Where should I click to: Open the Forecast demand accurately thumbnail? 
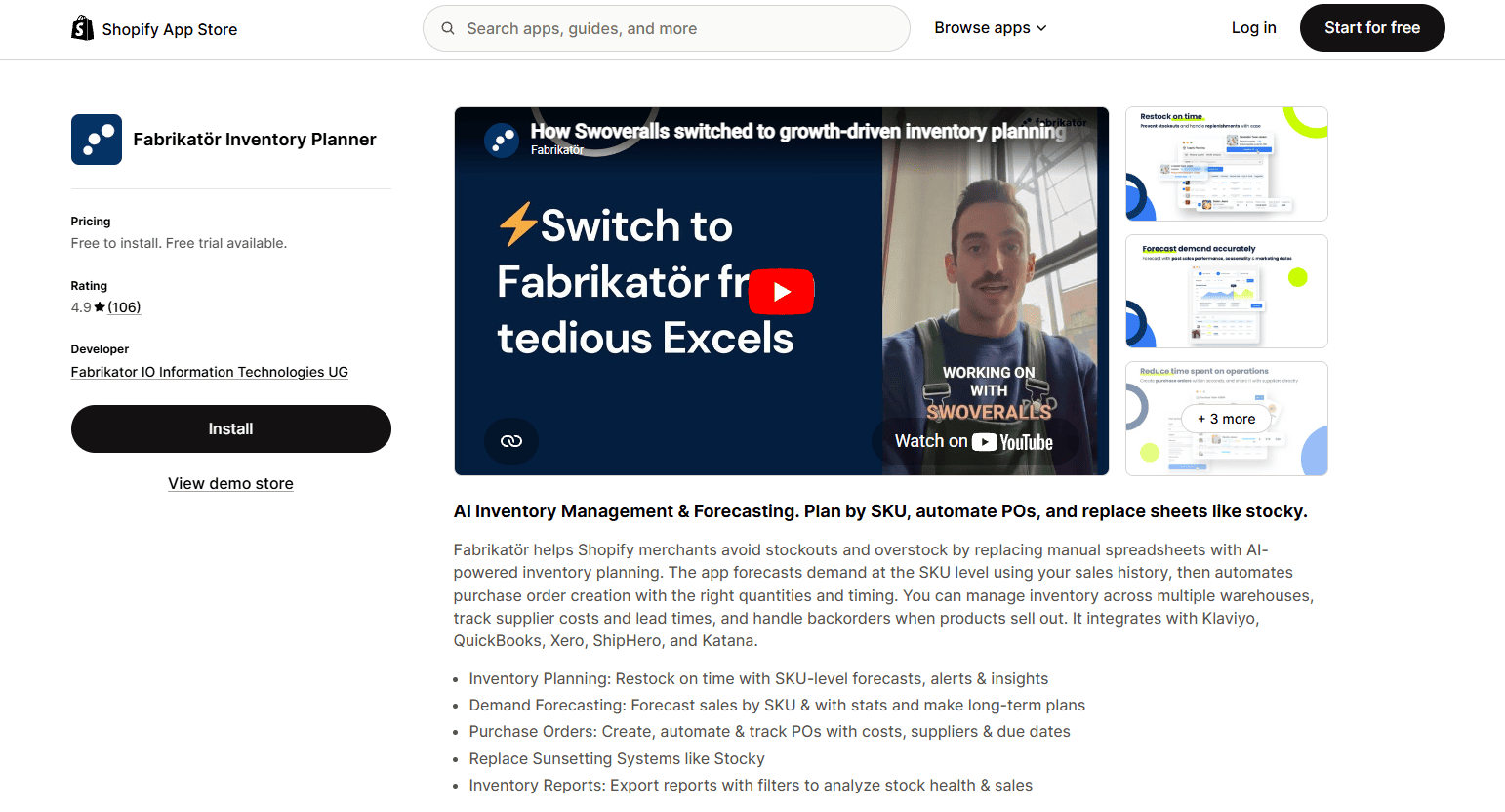pyautogui.click(x=1227, y=291)
